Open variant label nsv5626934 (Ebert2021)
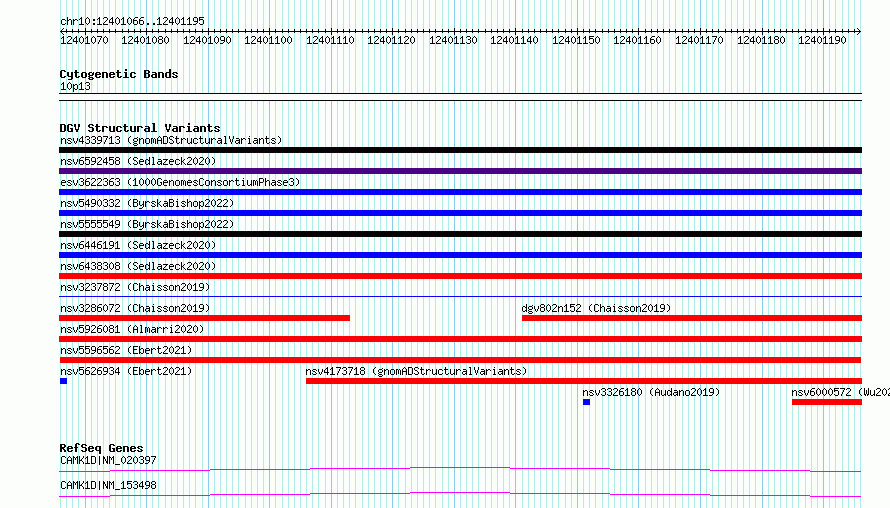Image resolution: width=890 pixels, height=508 pixels. coord(126,371)
